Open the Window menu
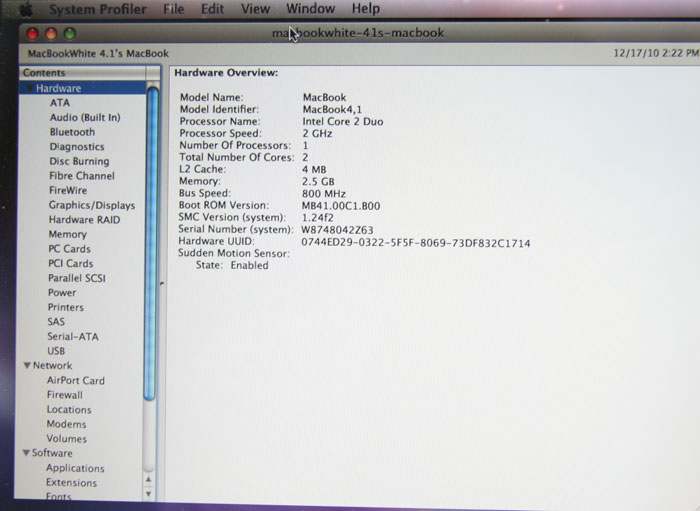The width and height of the screenshot is (700, 511). point(311,8)
